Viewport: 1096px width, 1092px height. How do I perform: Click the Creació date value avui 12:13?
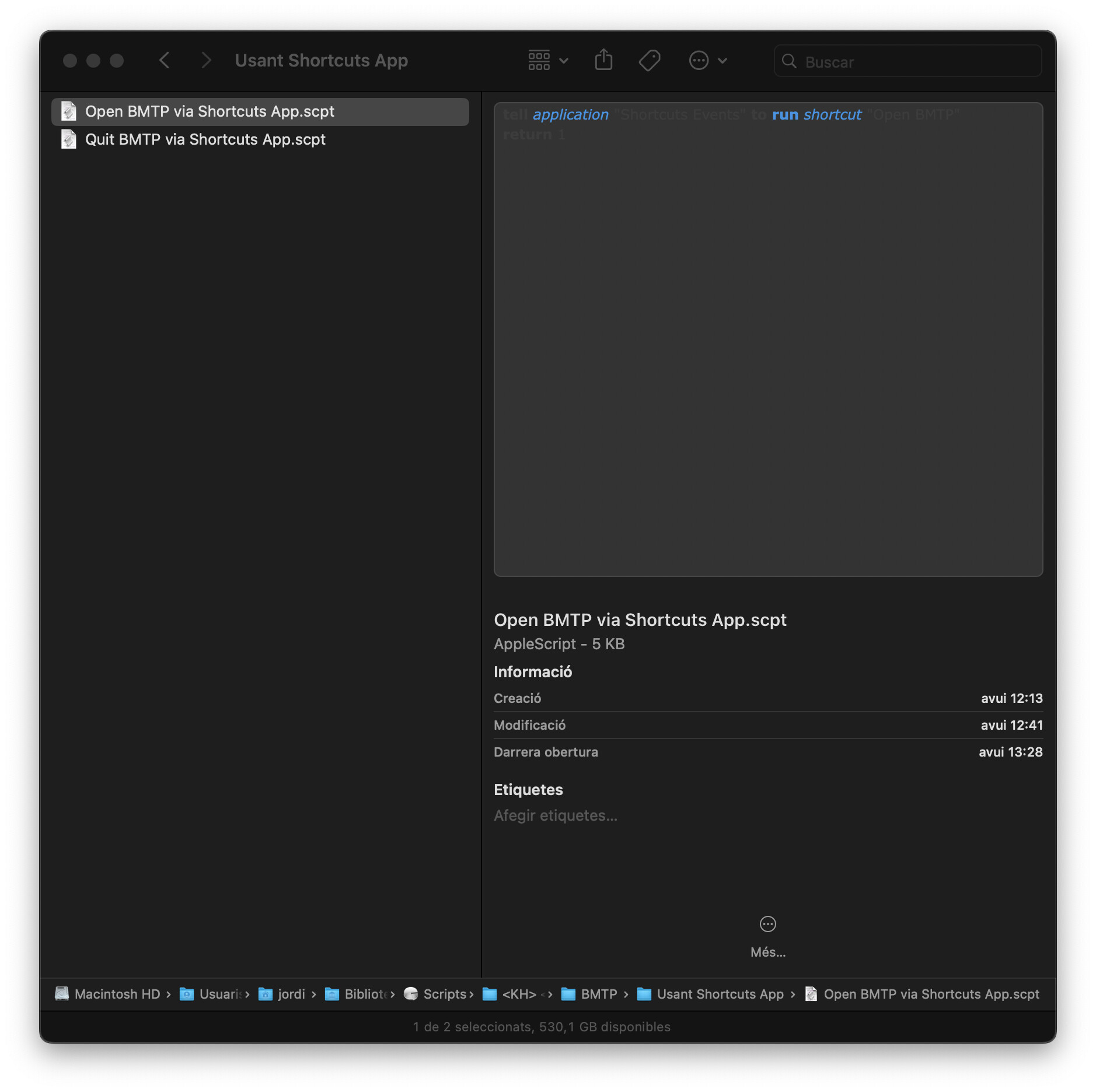click(1011, 698)
